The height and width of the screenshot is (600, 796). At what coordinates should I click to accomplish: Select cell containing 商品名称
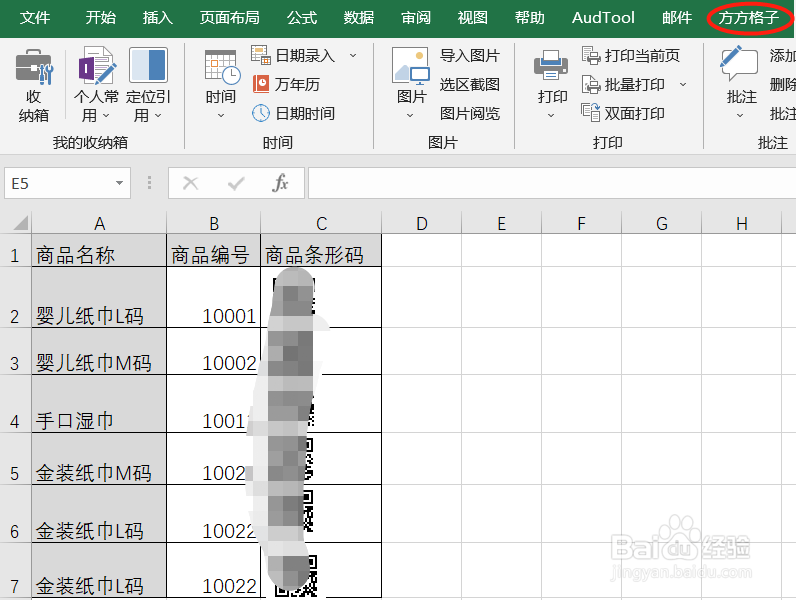pos(99,250)
